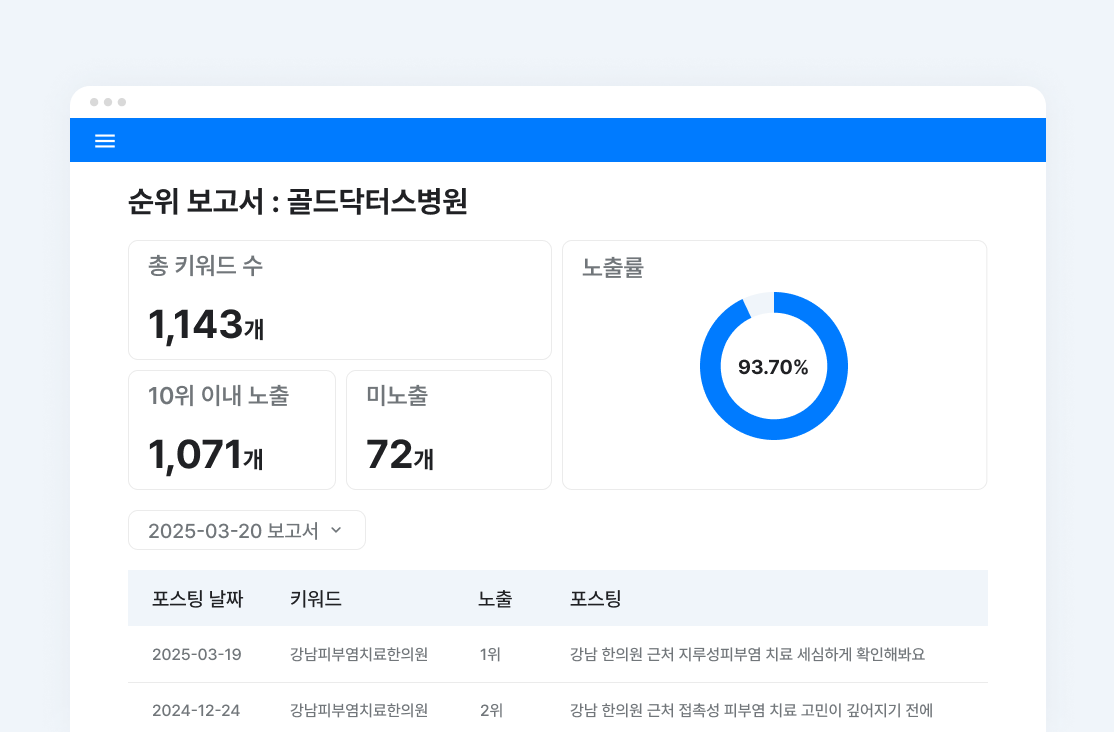Click the 포스팅 column header

pos(596,599)
